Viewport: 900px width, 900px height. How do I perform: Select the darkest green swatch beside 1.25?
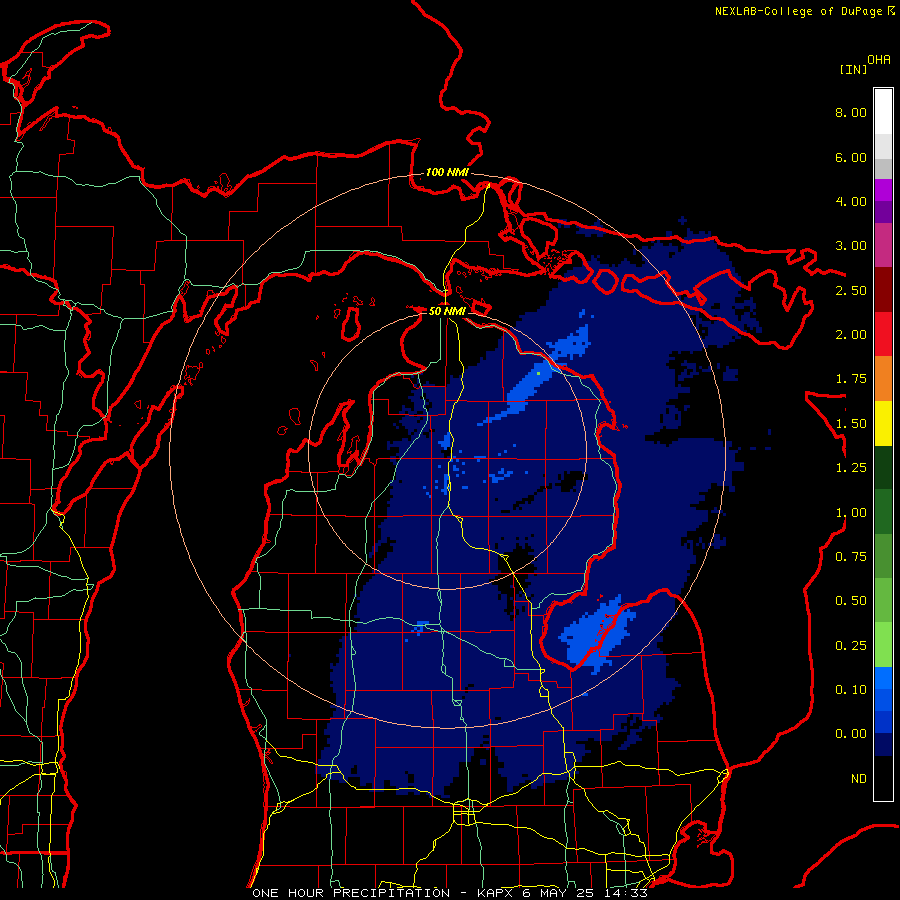coord(883,467)
